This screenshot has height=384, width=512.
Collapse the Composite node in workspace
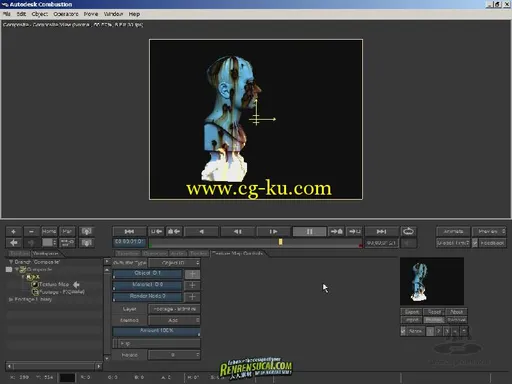[16, 269]
